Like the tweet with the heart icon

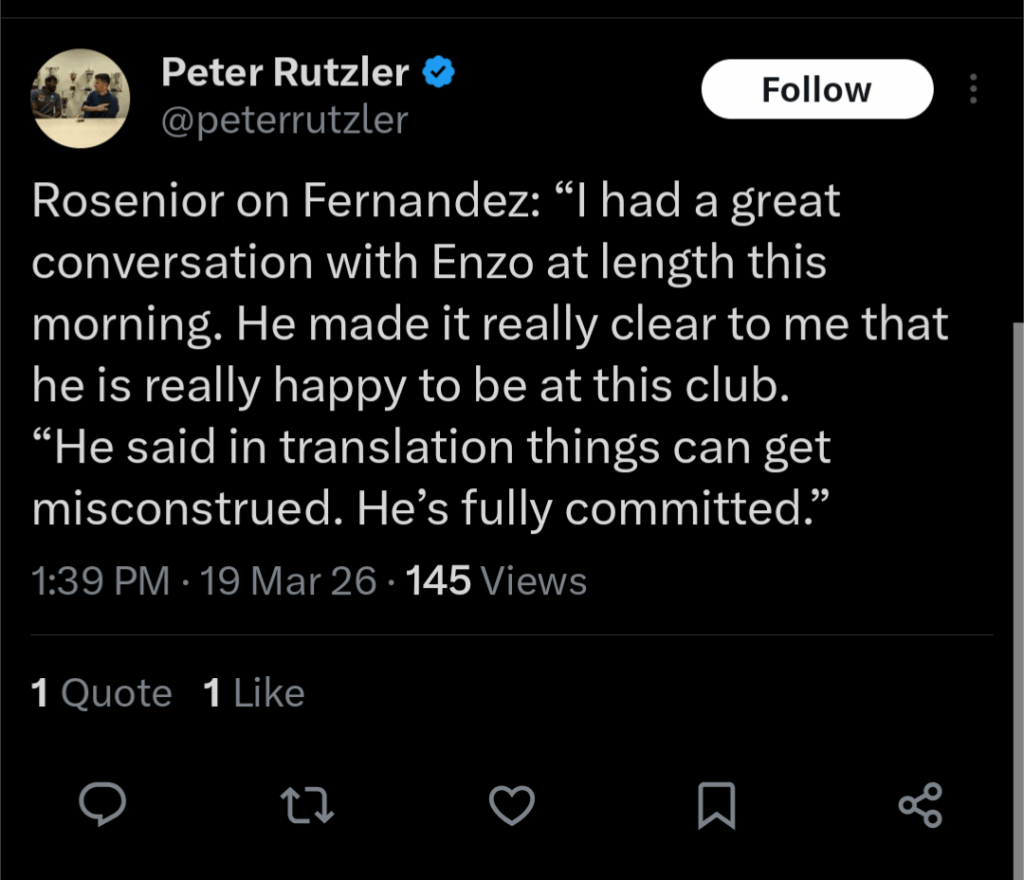512,803
